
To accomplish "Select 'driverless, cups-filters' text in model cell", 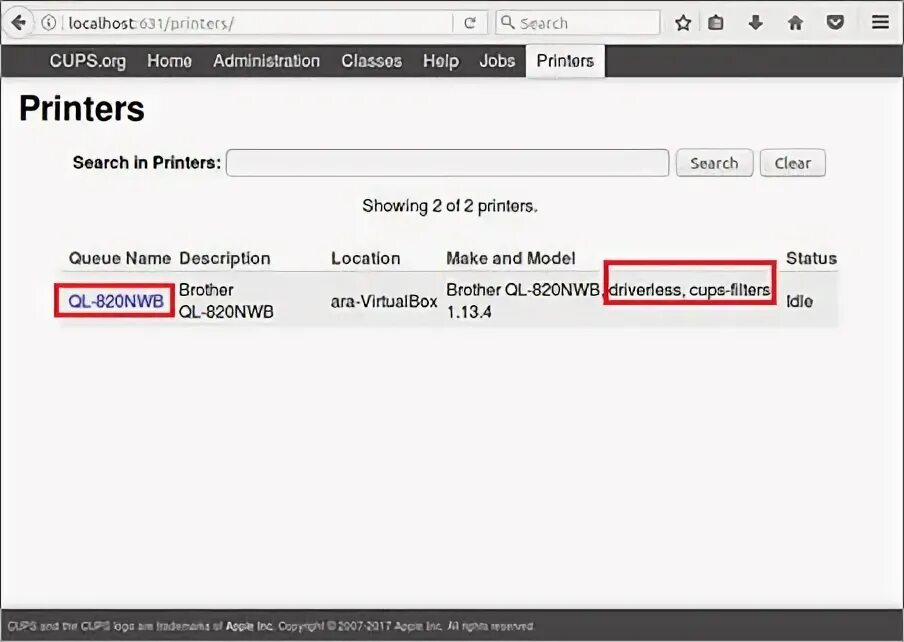I will click(690, 289).
